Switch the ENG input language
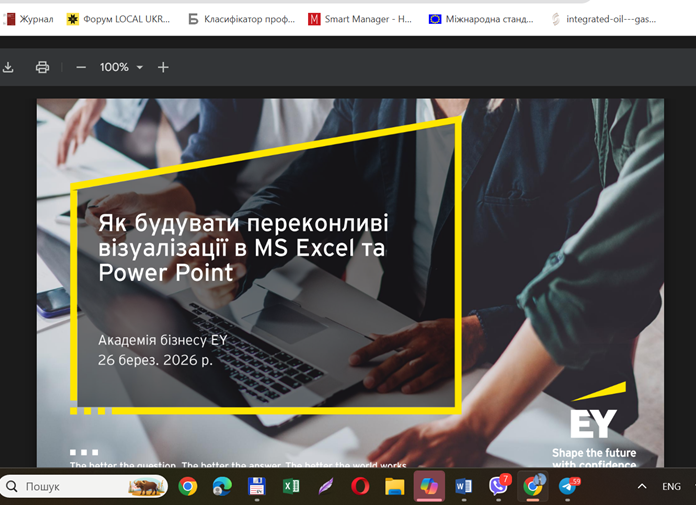This screenshot has width=696, height=505. pyautogui.click(x=671, y=486)
